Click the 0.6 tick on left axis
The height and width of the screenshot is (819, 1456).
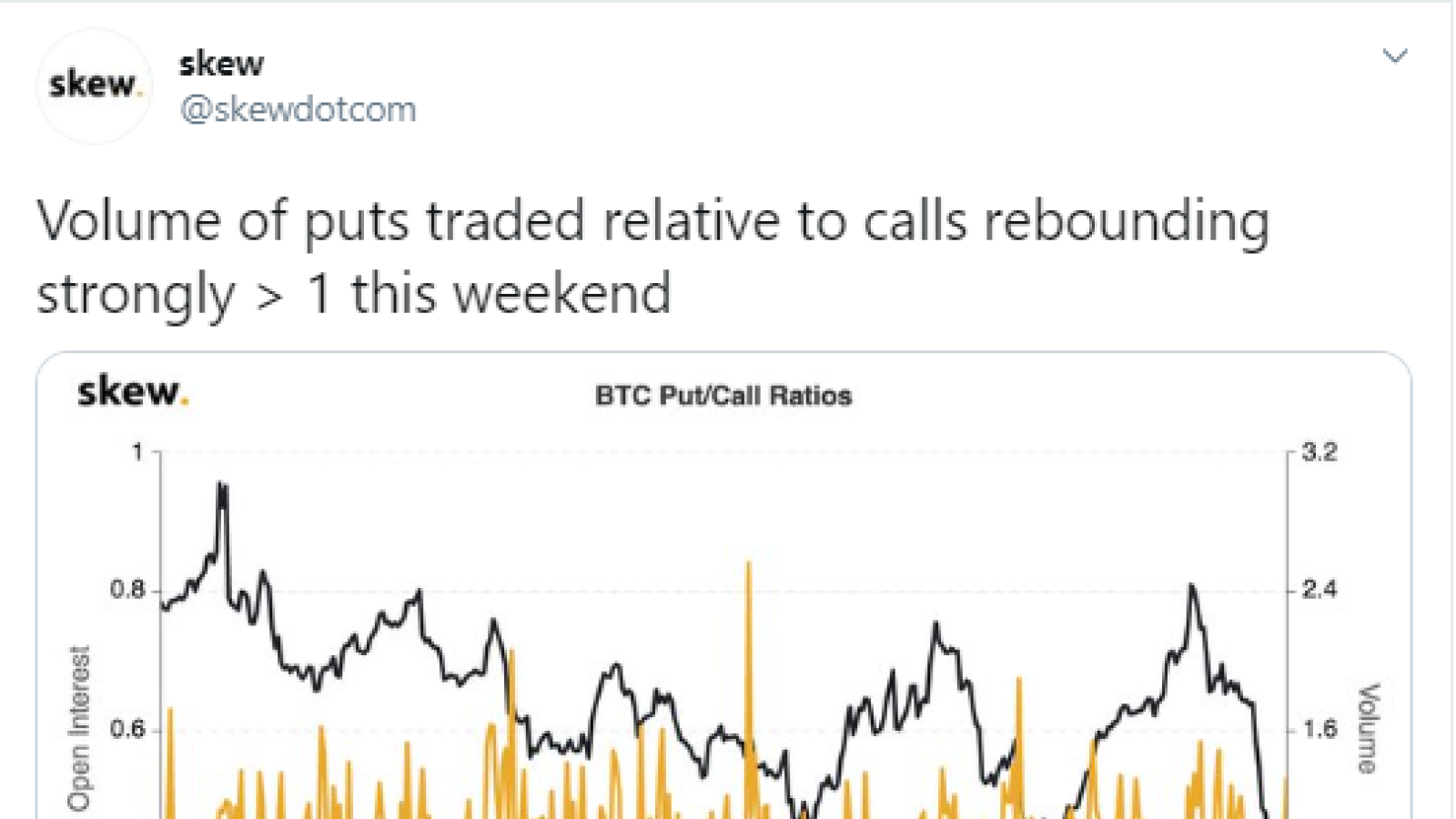(127, 729)
